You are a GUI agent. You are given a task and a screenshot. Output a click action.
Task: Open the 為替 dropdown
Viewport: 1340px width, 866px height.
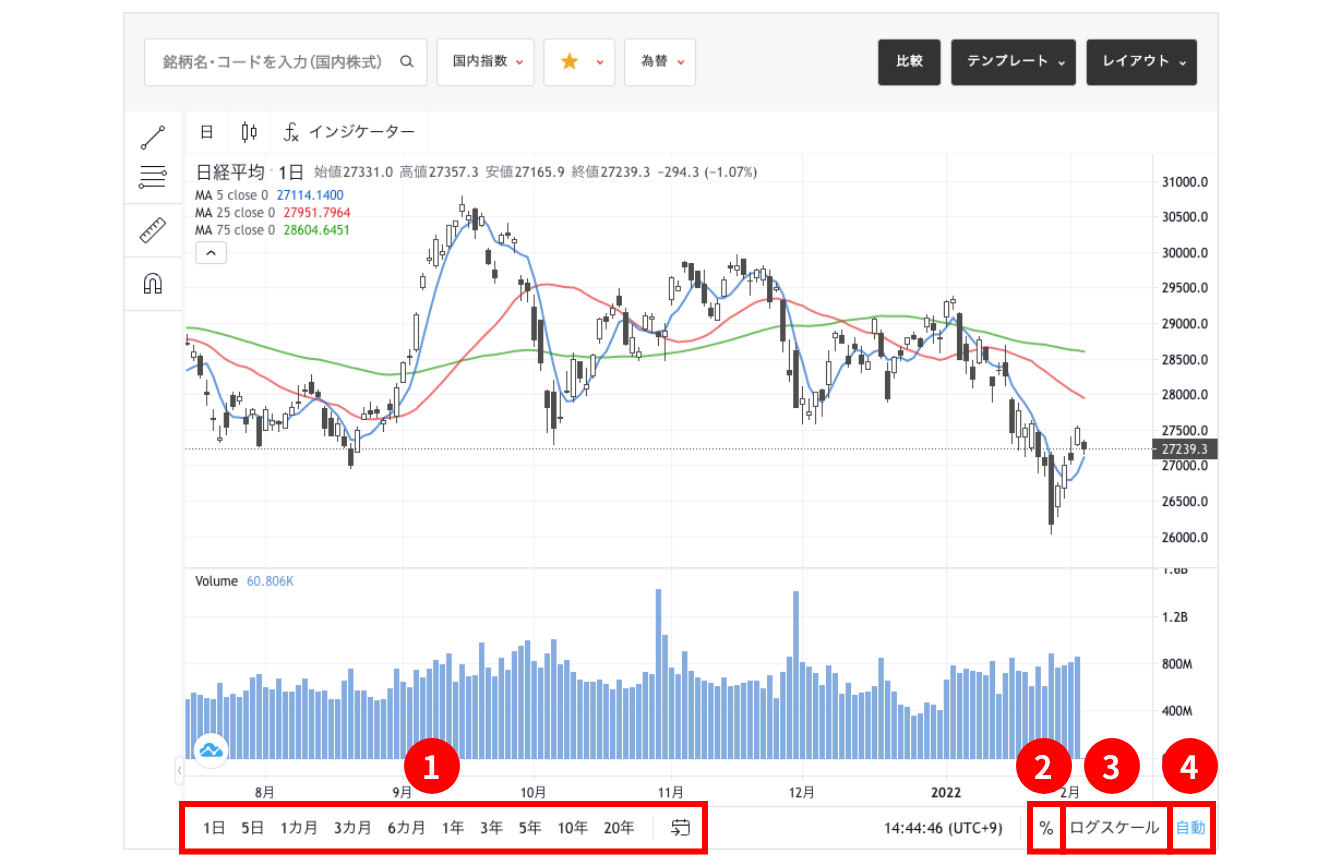pos(660,61)
